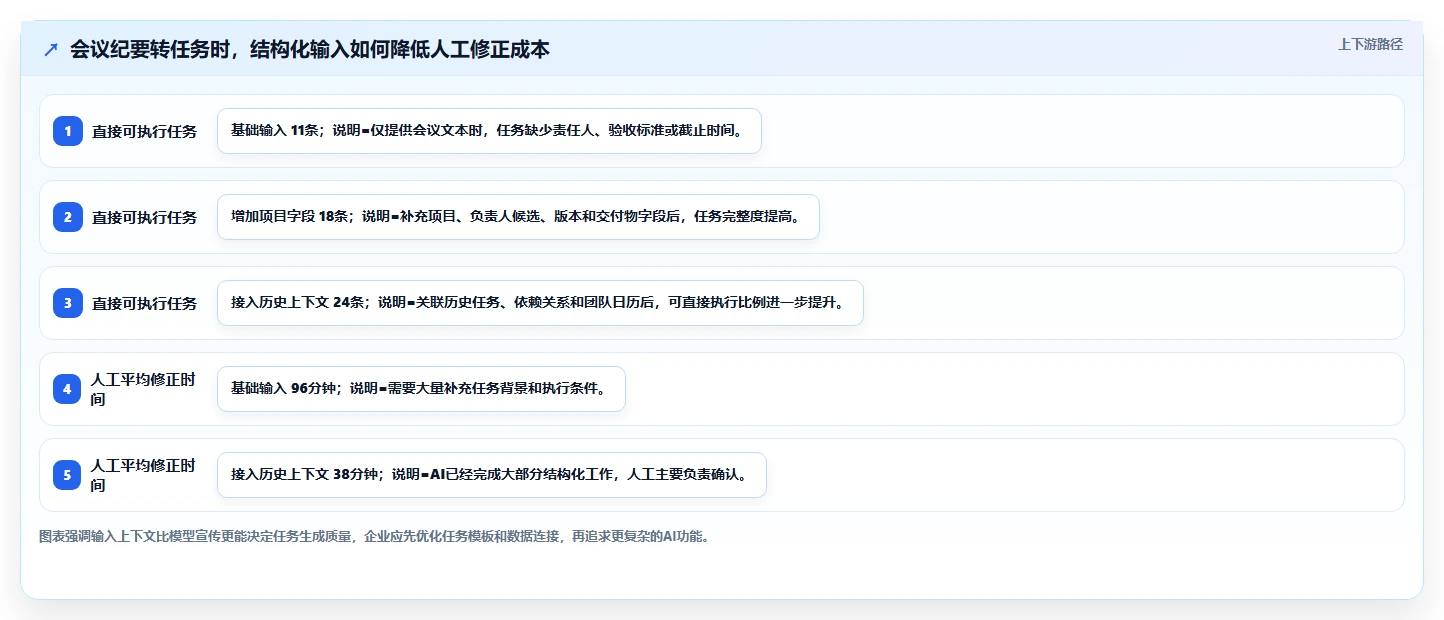Select the 增加项目字段 18条 description box
The height and width of the screenshot is (620, 1444).
(x=518, y=217)
